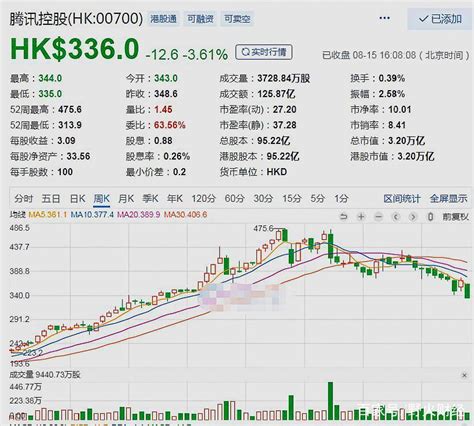The height and width of the screenshot is (426, 474).
Task: Click the 最高 344.0 value
Action: (x=50, y=79)
